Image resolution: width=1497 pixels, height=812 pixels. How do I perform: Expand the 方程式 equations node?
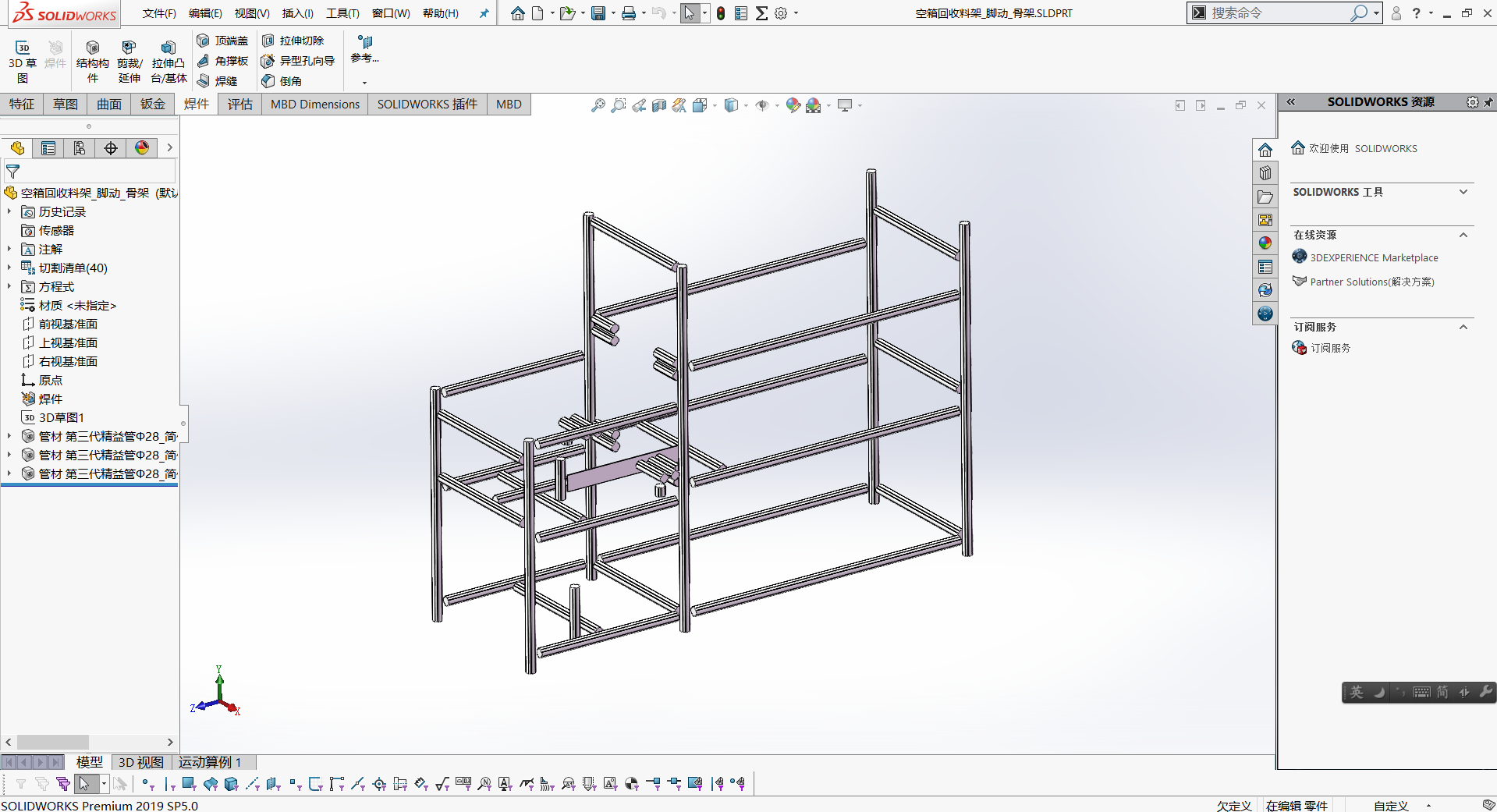(x=9, y=286)
